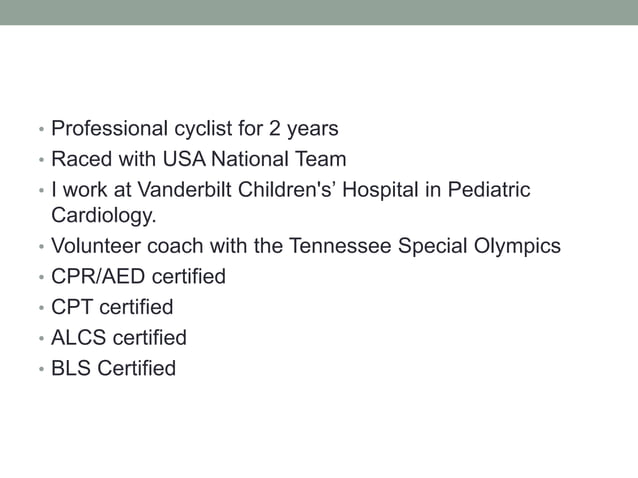Click the bullet before 'Raced with USA'
The width and height of the screenshot is (638, 478).
(x=41, y=160)
